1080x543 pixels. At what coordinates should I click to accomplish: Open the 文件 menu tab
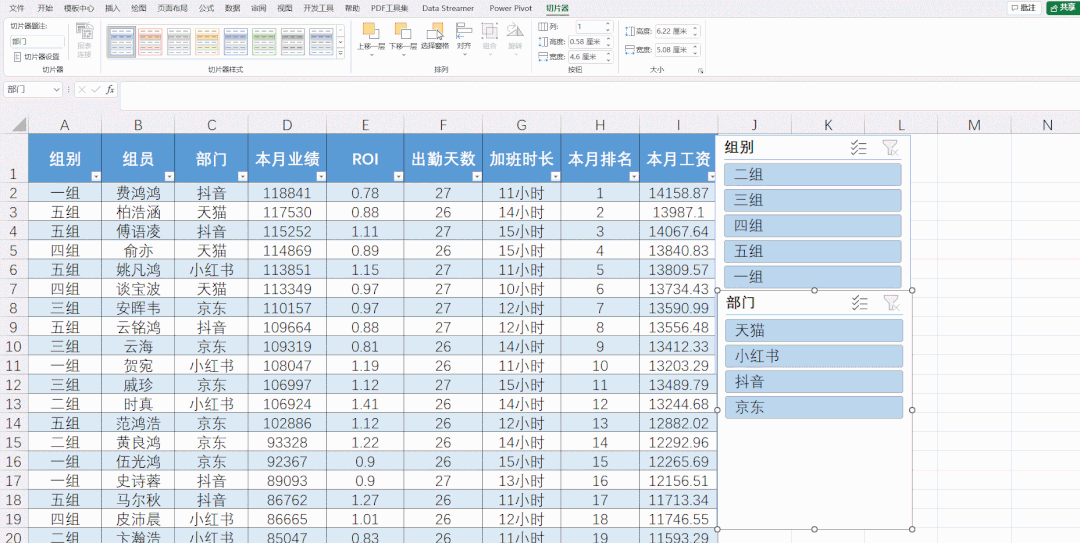(17, 8)
